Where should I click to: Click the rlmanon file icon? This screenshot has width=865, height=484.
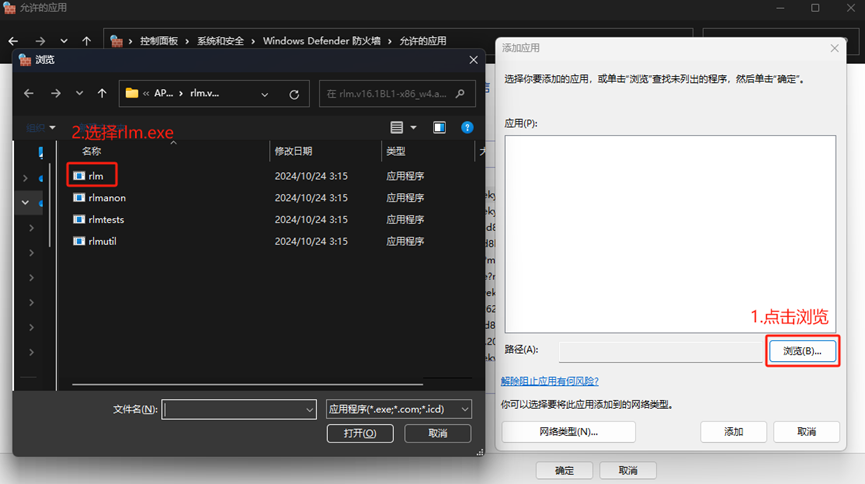point(79,198)
